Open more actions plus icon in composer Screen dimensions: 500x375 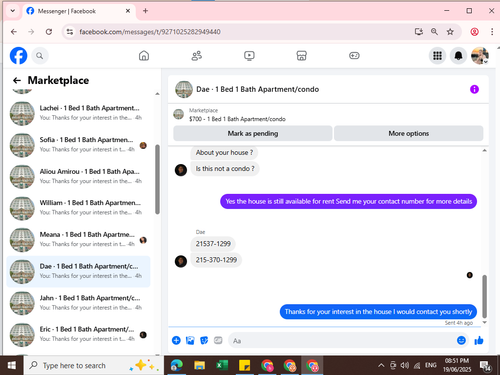point(176,340)
